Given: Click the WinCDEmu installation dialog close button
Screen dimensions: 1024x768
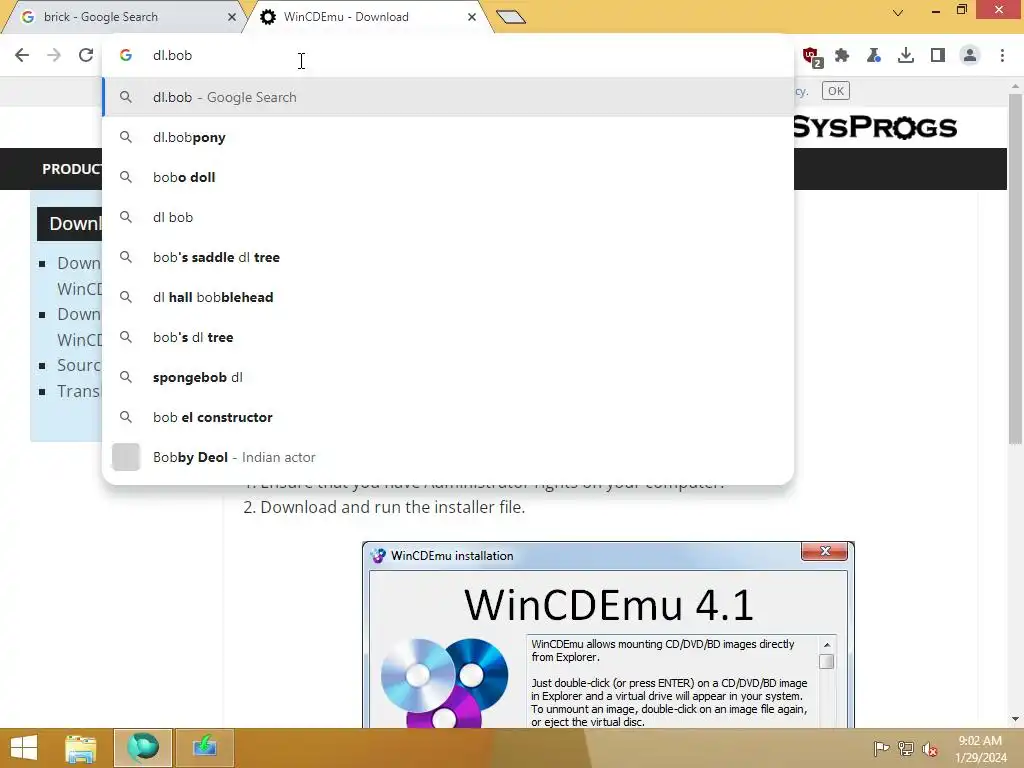Looking at the screenshot, I should [x=825, y=551].
